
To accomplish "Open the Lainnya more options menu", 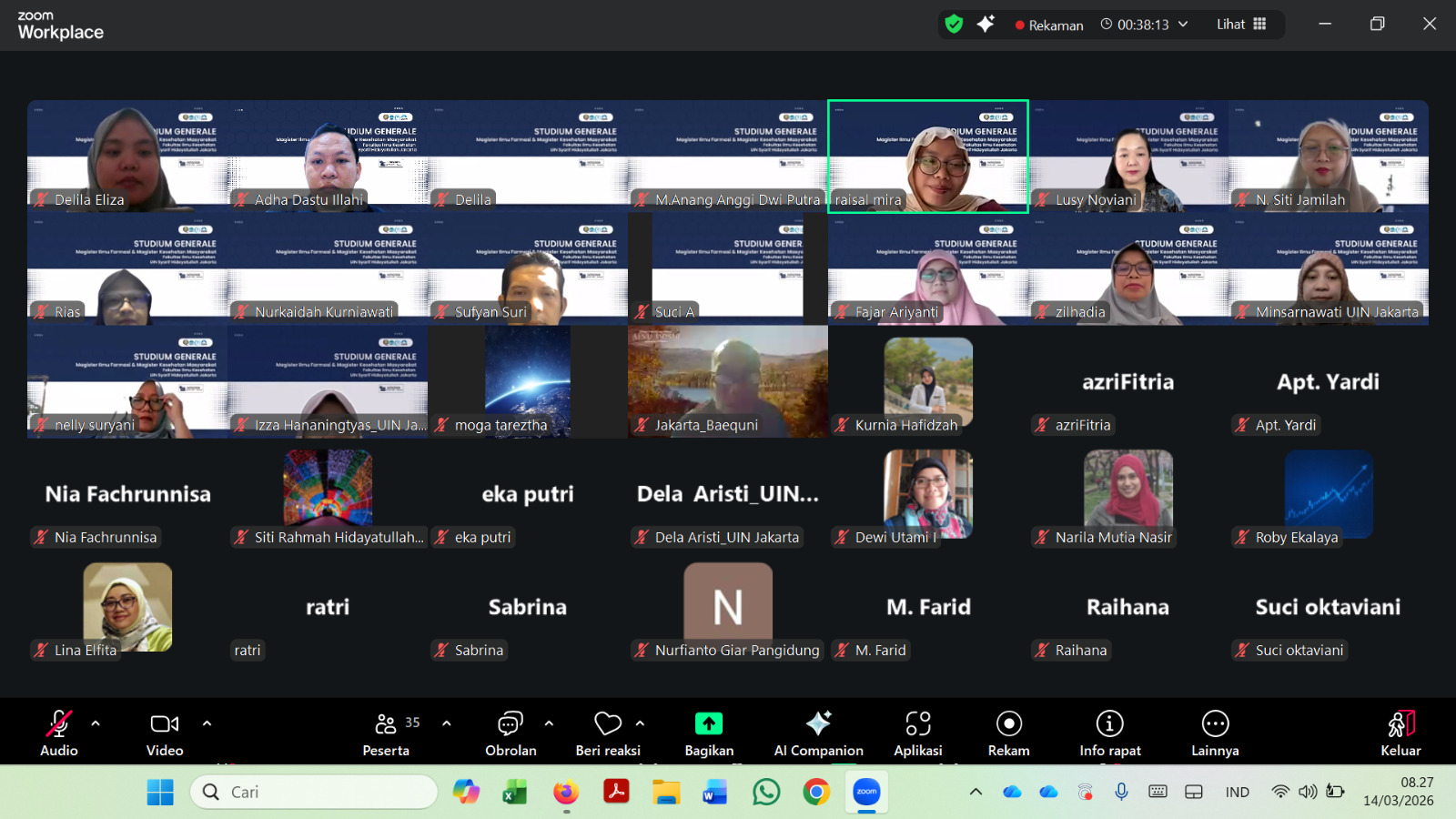I will (1215, 724).
